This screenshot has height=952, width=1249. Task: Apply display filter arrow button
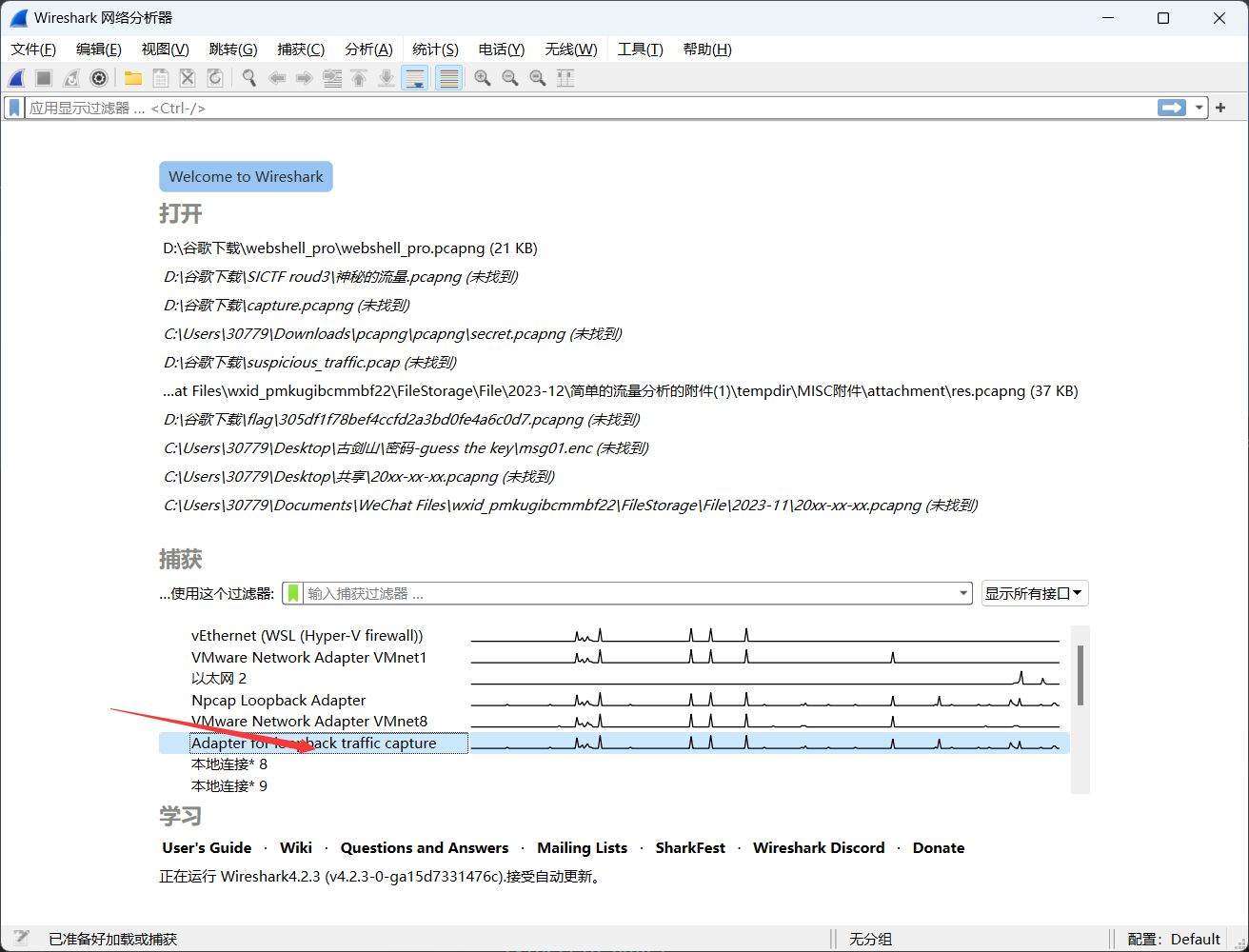1172,108
